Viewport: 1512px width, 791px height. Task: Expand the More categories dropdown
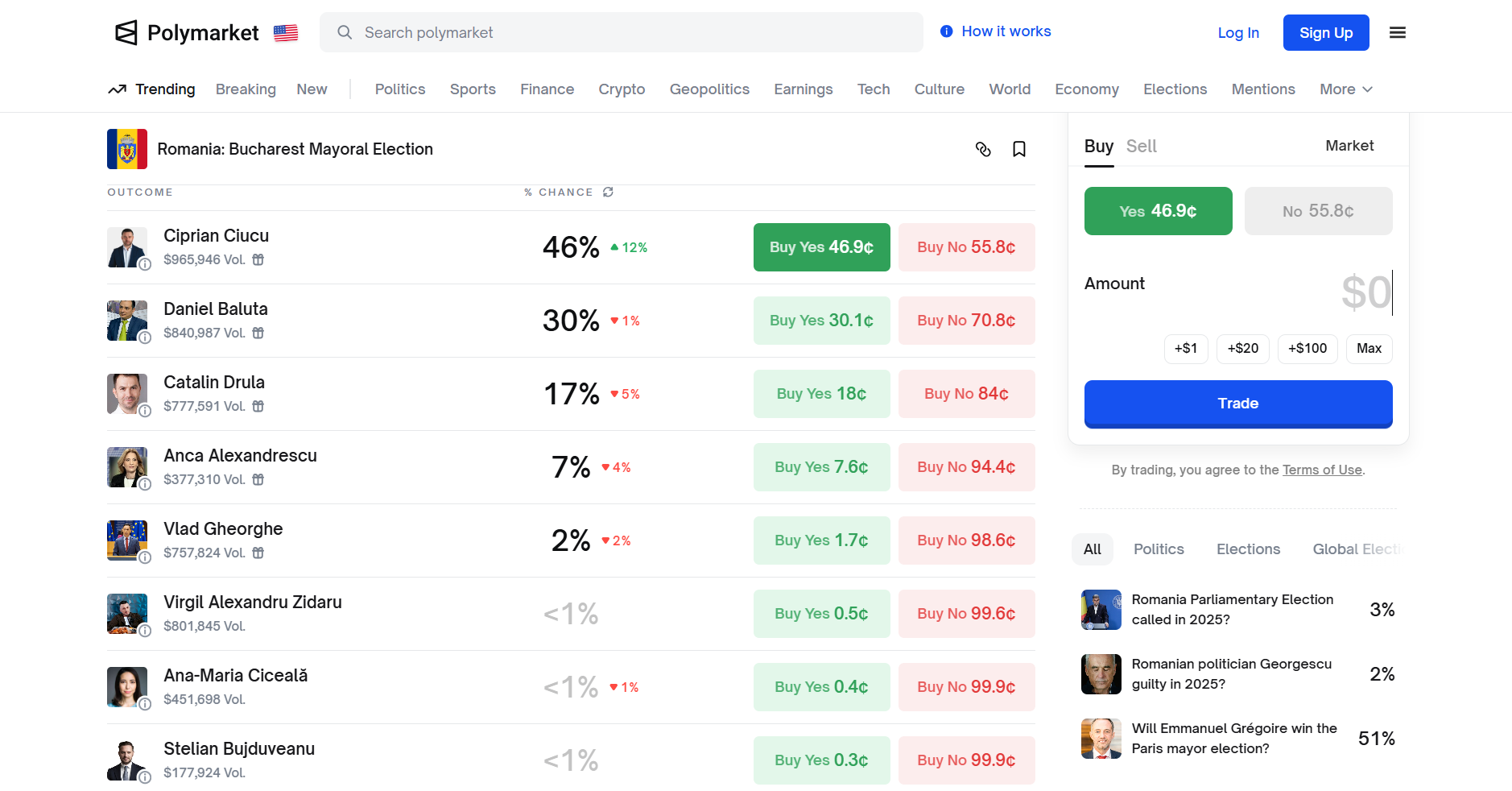(1345, 89)
